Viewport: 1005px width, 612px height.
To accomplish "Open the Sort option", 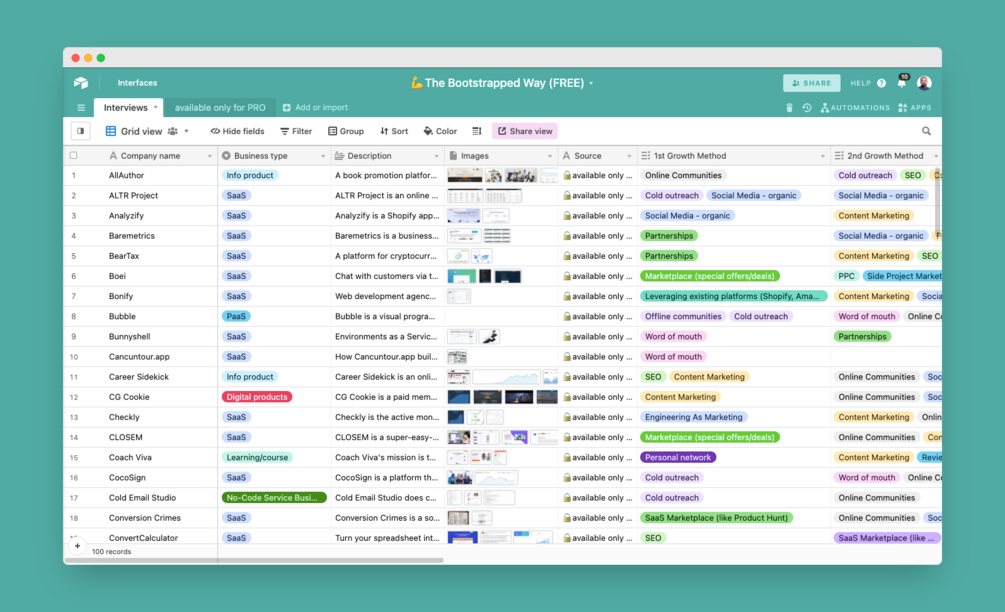I will [394, 131].
